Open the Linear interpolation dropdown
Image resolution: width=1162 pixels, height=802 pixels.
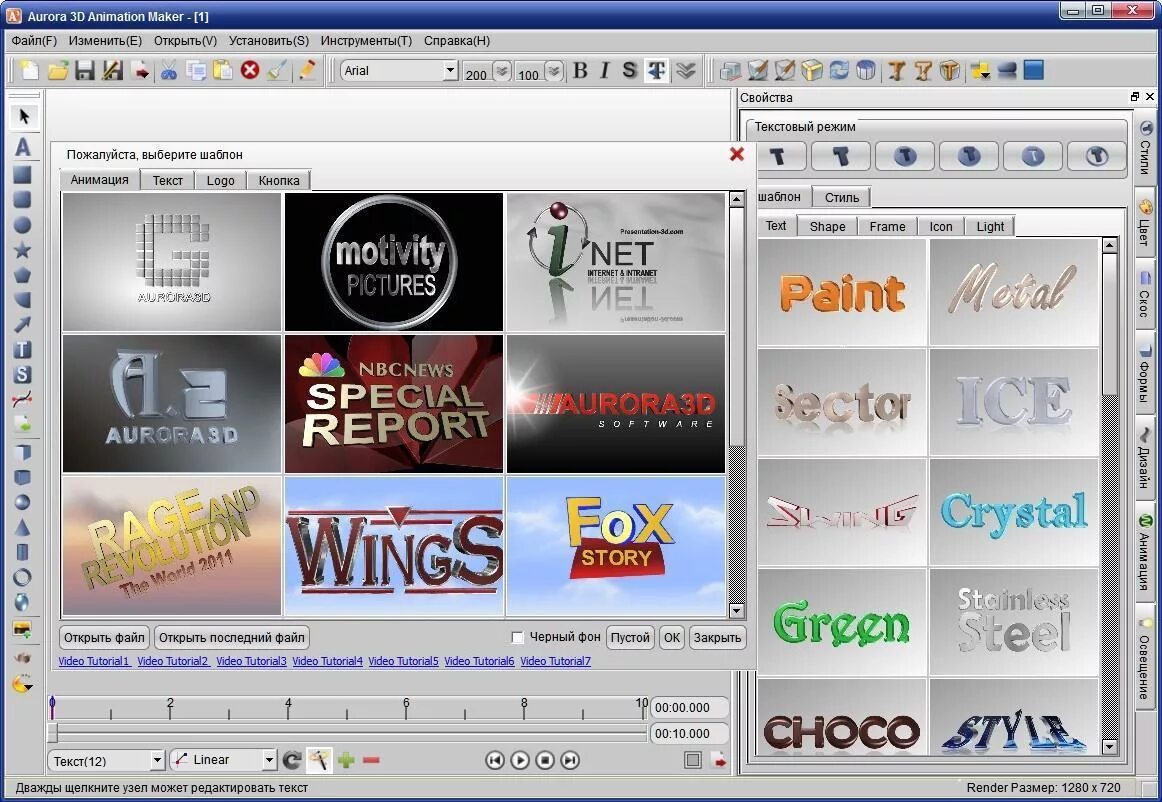coord(269,760)
